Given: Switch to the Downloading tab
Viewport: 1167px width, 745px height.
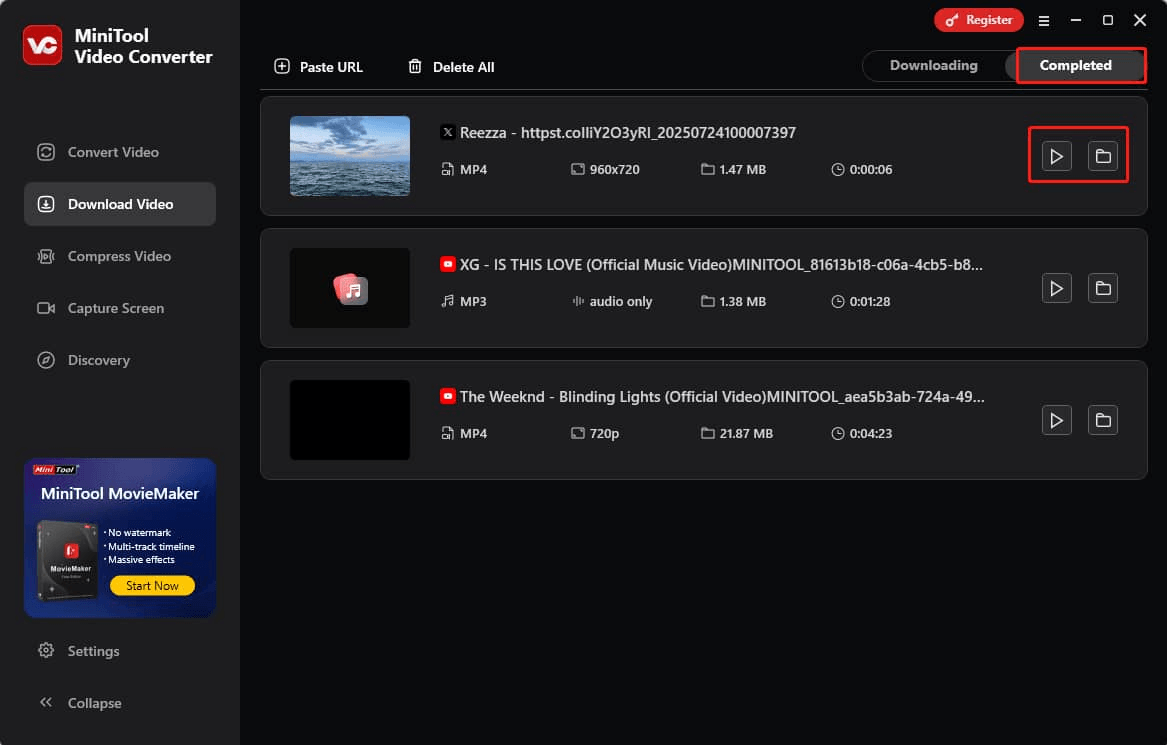Looking at the screenshot, I should (x=933, y=65).
